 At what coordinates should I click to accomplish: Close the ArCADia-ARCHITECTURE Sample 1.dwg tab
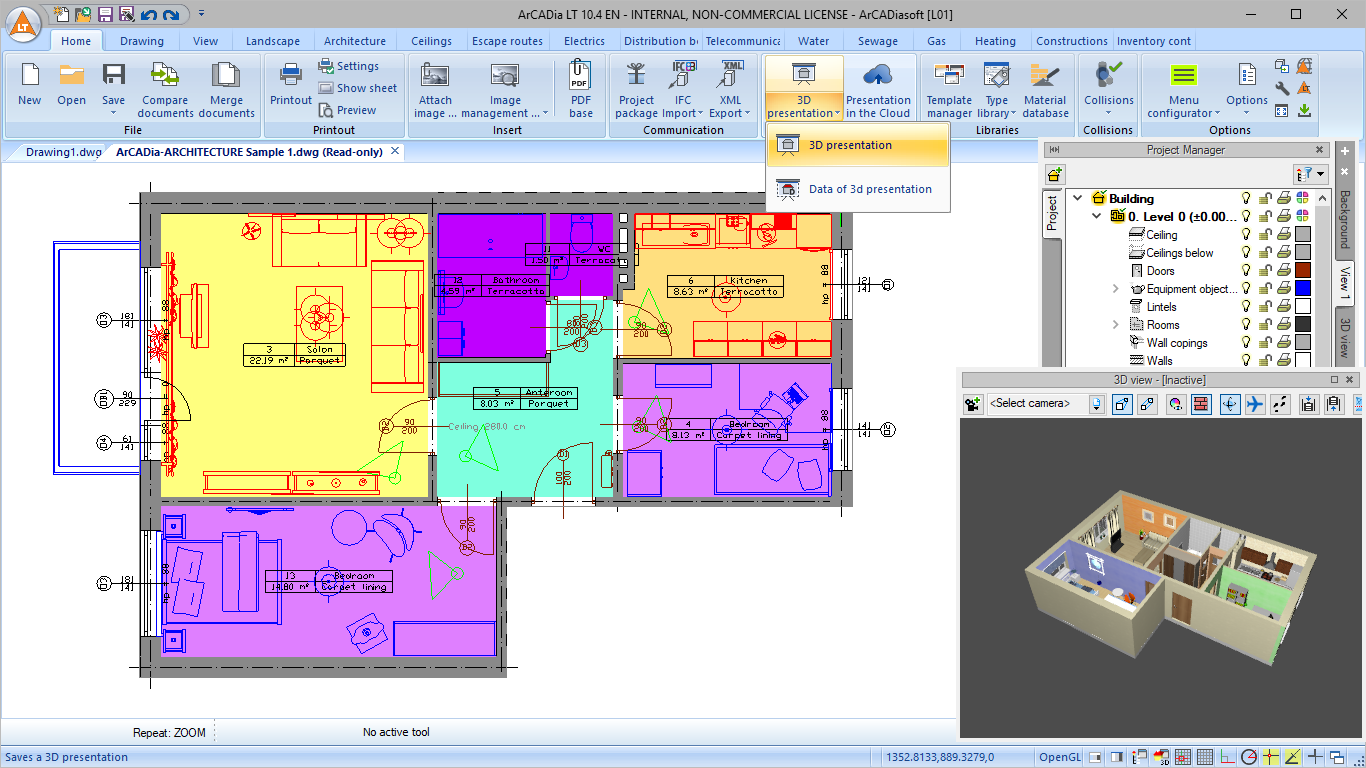395,151
